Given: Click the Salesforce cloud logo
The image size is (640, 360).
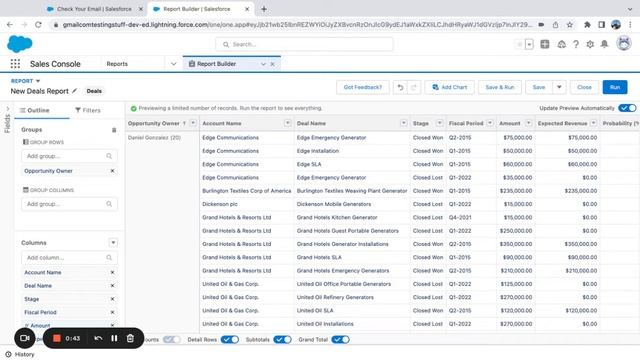Looking at the screenshot, I should point(20,44).
